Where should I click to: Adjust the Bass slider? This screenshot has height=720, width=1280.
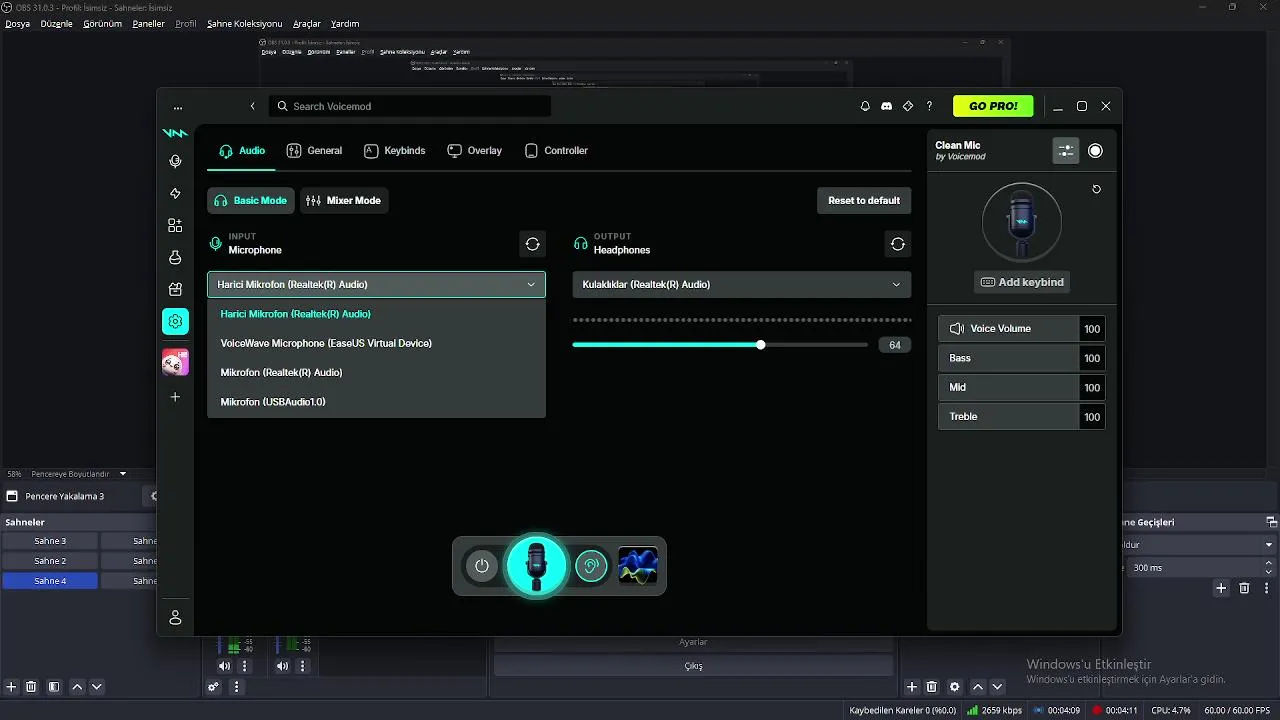[1021, 358]
